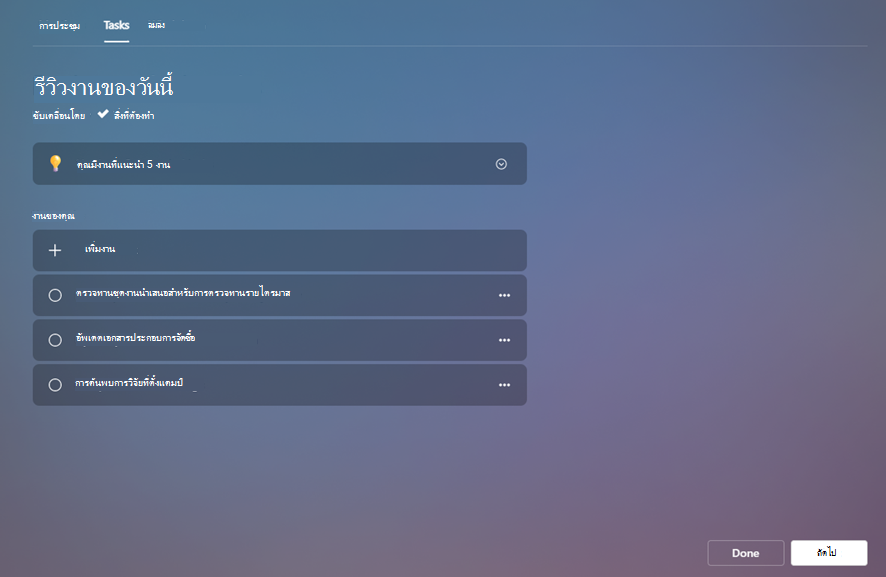Screen dimensions: 886x577
Task: Click the task text starting with การค้นพบการวิจัย
Action: click(x=129, y=383)
